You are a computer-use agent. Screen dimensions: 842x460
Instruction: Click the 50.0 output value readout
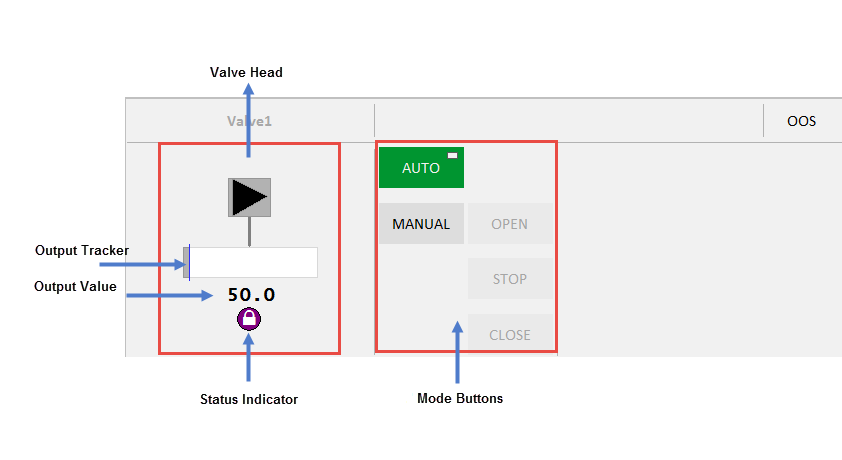(250, 295)
